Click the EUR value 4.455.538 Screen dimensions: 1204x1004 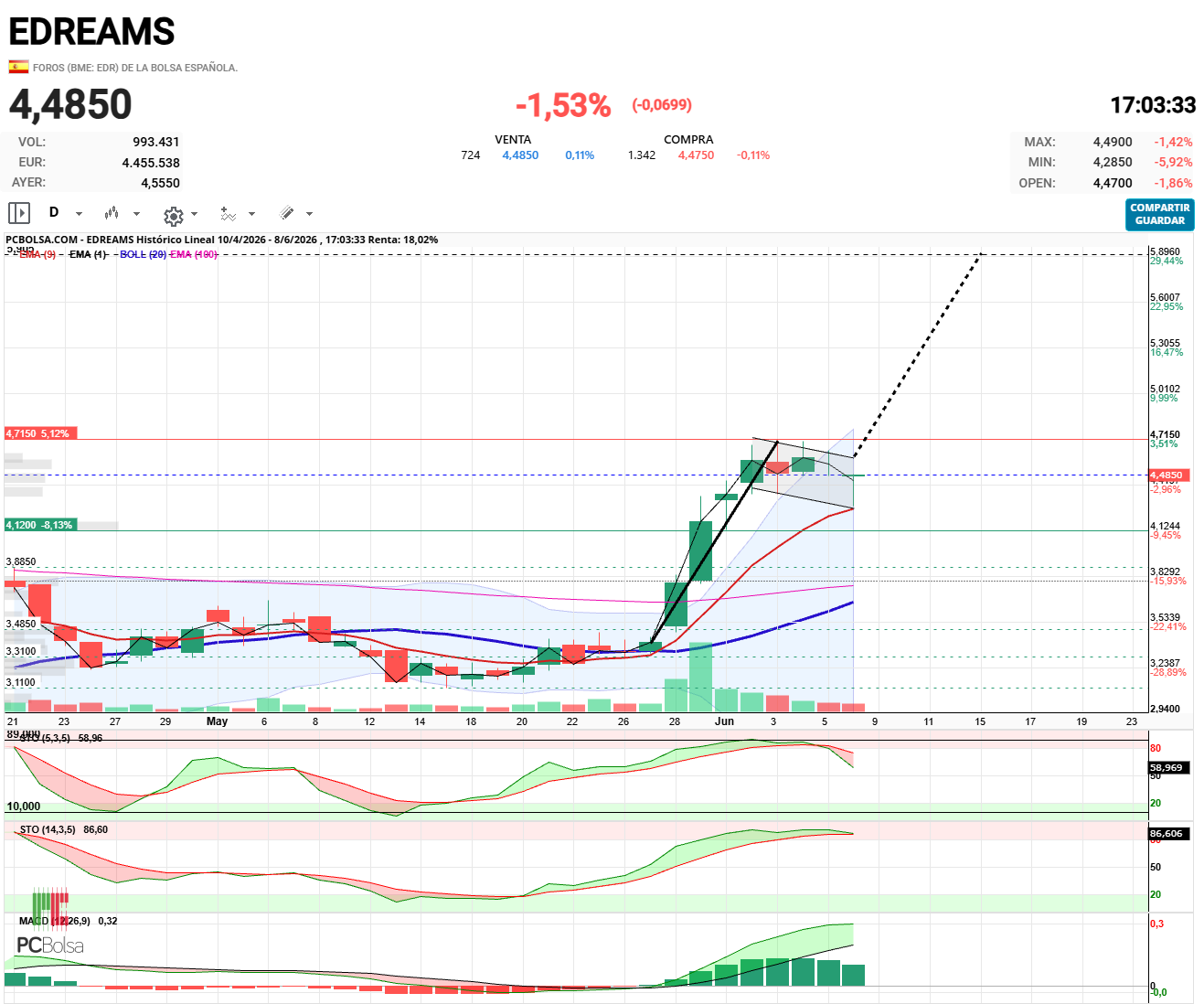151,163
